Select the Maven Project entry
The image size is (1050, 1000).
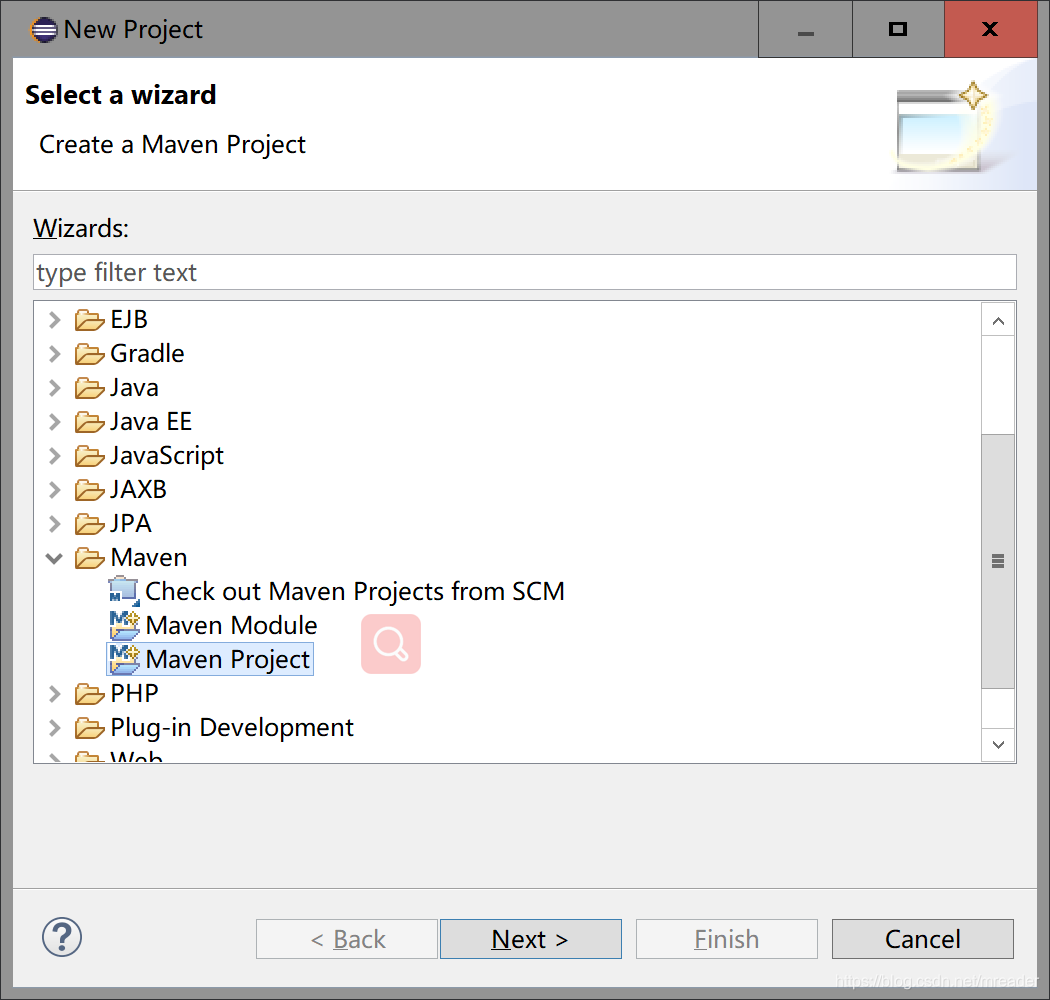click(228, 660)
